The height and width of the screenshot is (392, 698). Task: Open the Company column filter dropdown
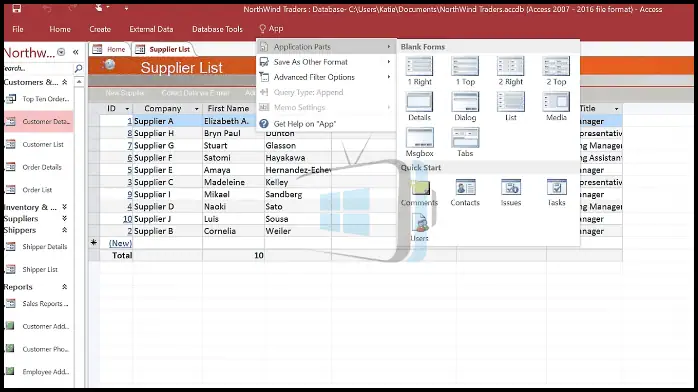pyautogui.click(x=196, y=109)
